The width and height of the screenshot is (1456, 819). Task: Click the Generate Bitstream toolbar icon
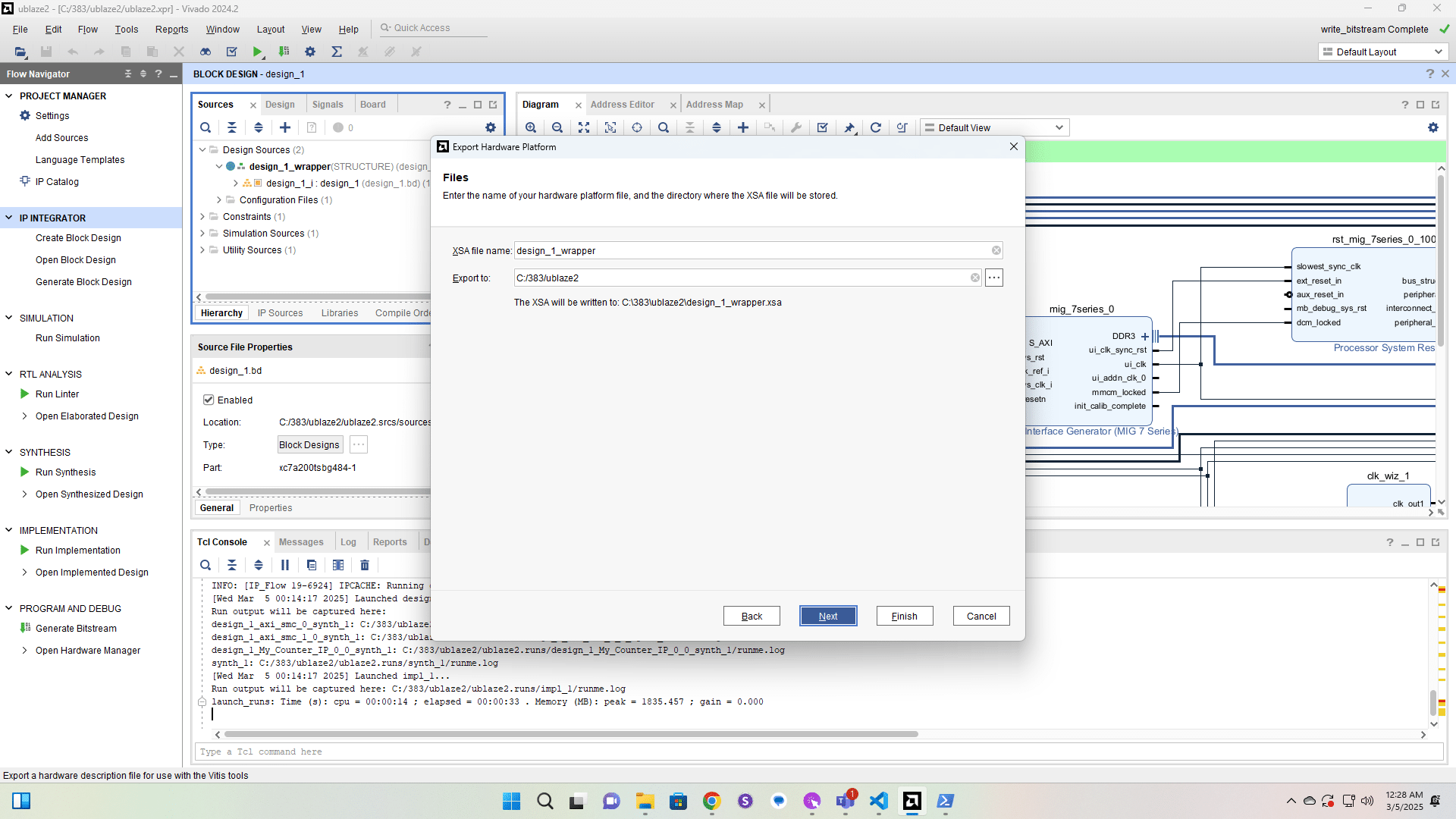(284, 52)
